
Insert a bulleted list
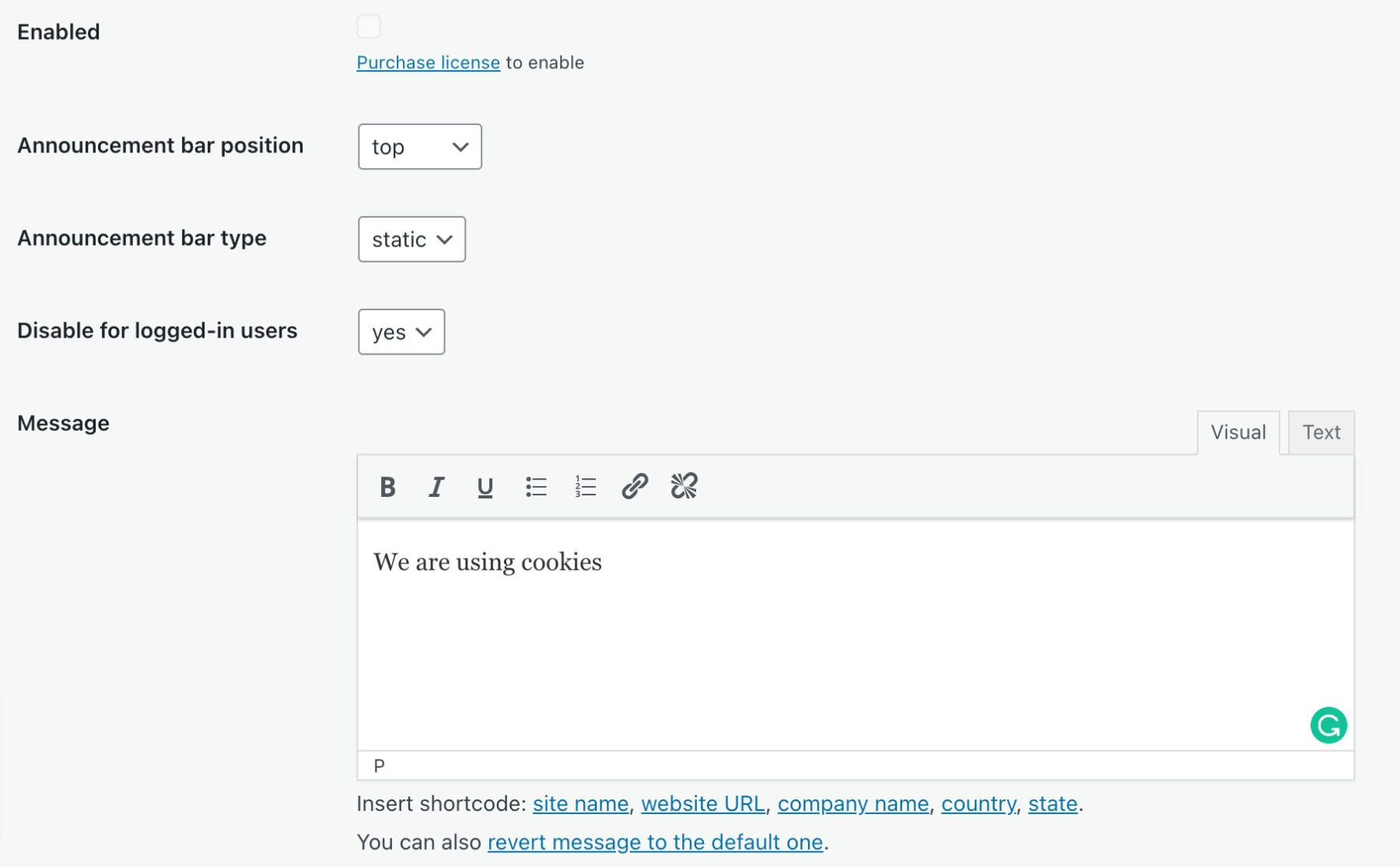point(536,487)
